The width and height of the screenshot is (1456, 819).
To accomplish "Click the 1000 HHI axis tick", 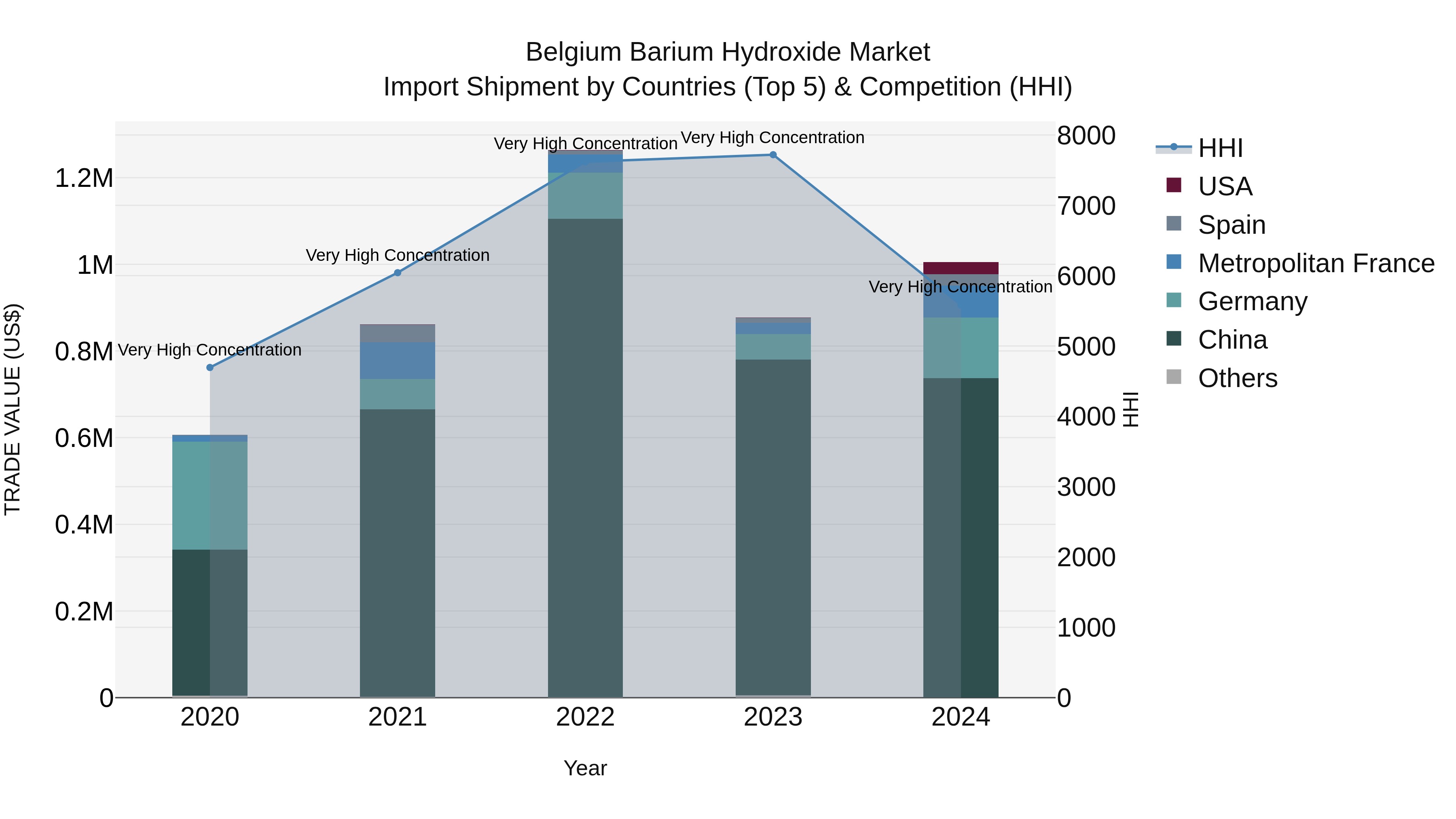I will pos(1086,628).
